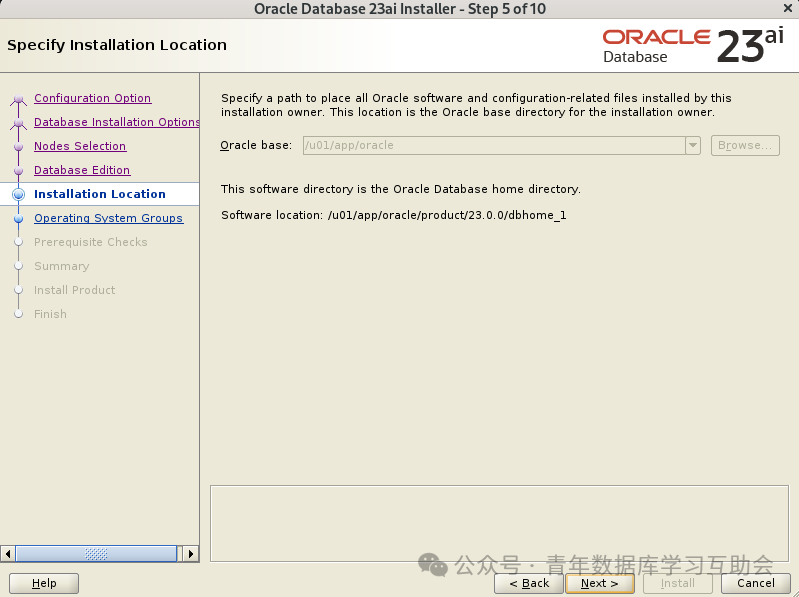799x597 pixels.
Task: Open Help for the installer
Action: pos(44,583)
